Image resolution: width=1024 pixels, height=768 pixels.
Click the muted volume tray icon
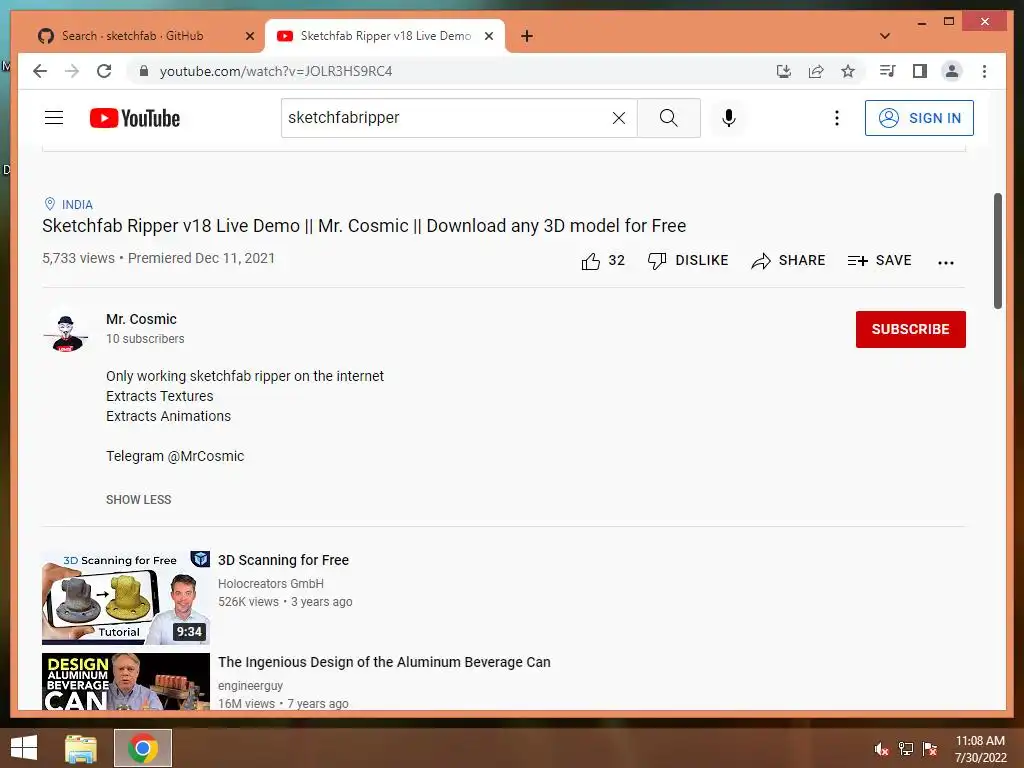tap(881, 749)
